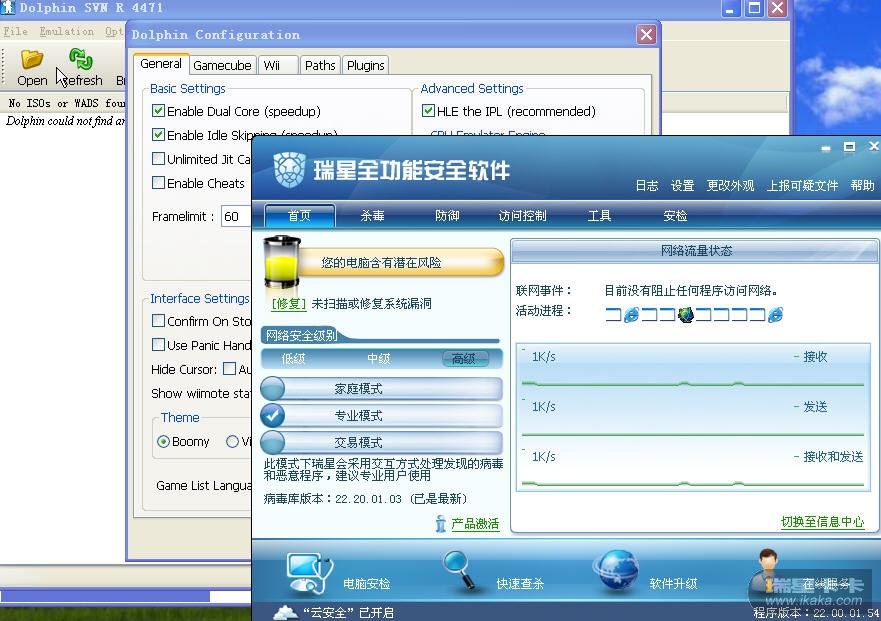Enable Unlimited Jit Cache checkbox
Image resolution: width=881 pixels, height=621 pixels.
(158, 158)
